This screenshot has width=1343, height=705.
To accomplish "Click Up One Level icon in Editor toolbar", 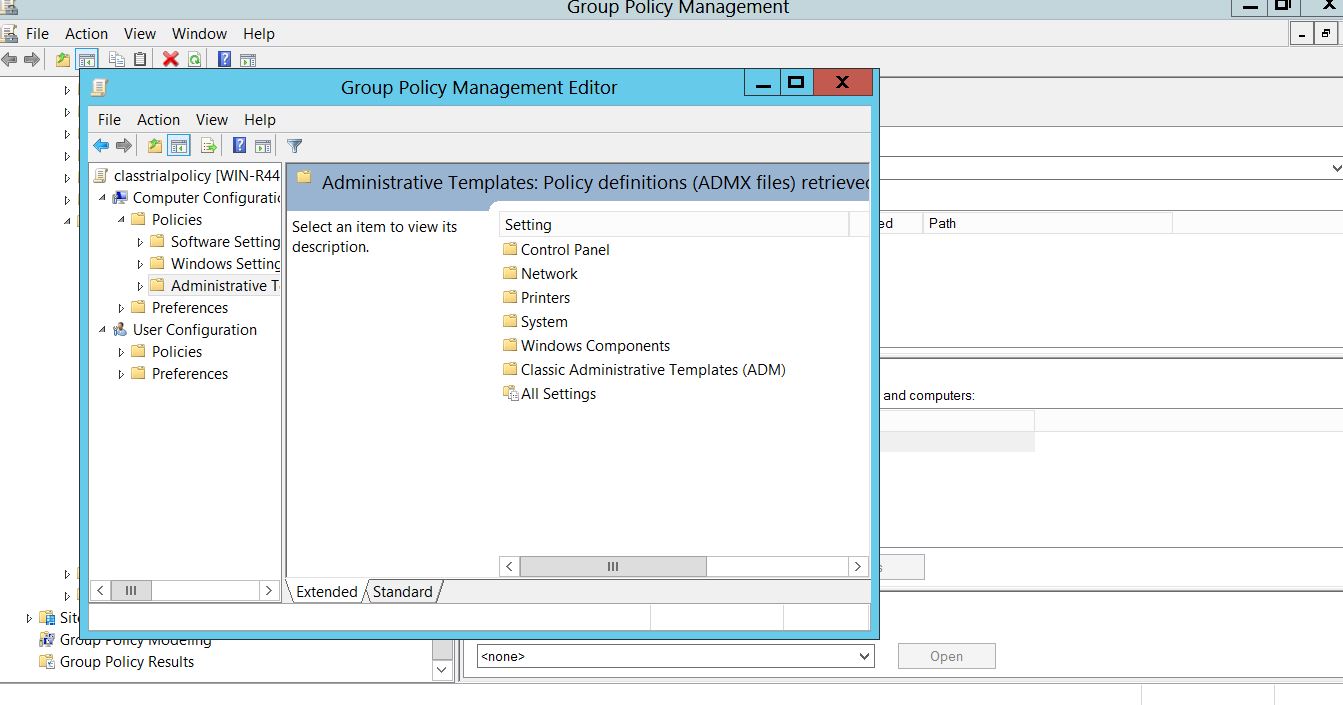I will [x=155, y=146].
